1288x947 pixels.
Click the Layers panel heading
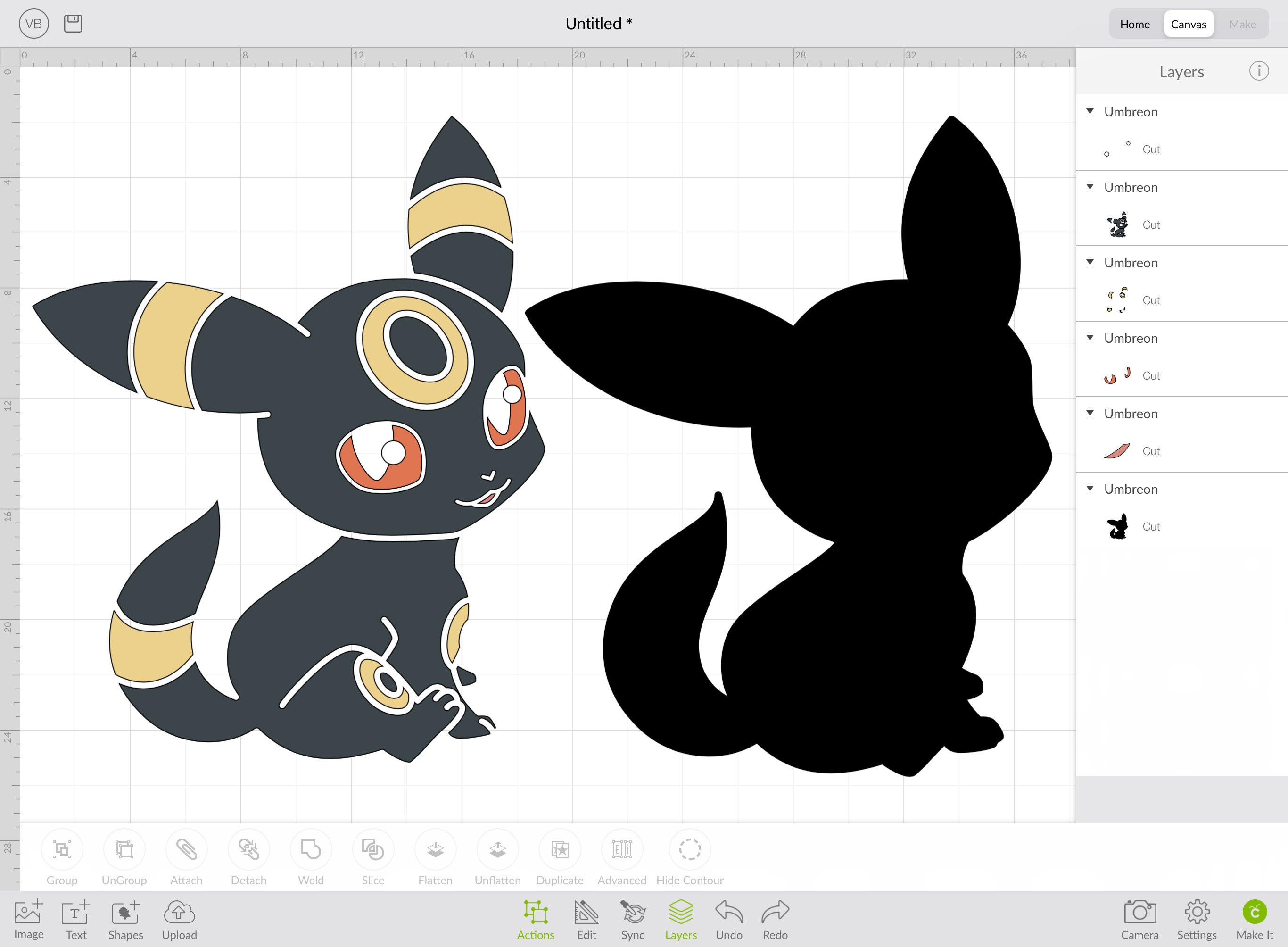(1181, 72)
